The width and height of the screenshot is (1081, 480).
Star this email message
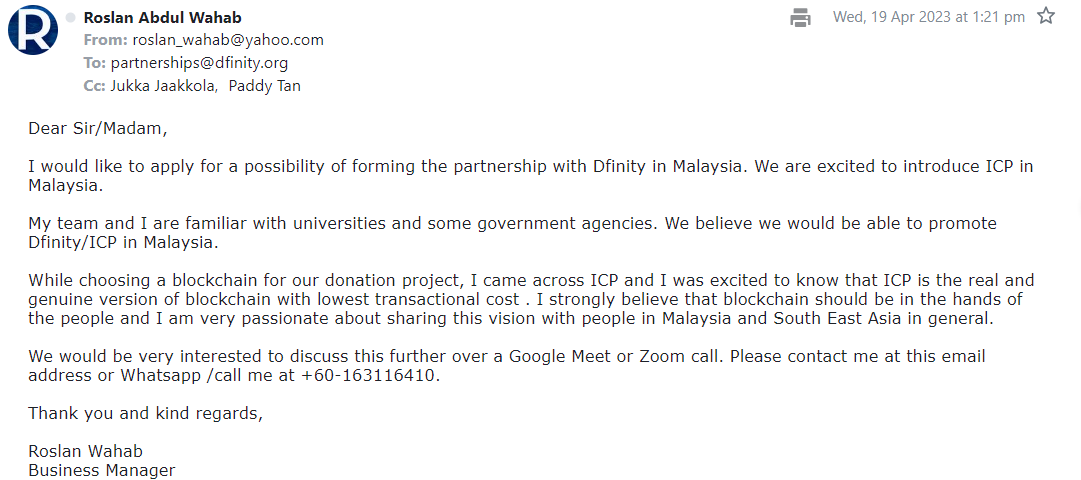[x=1046, y=16]
